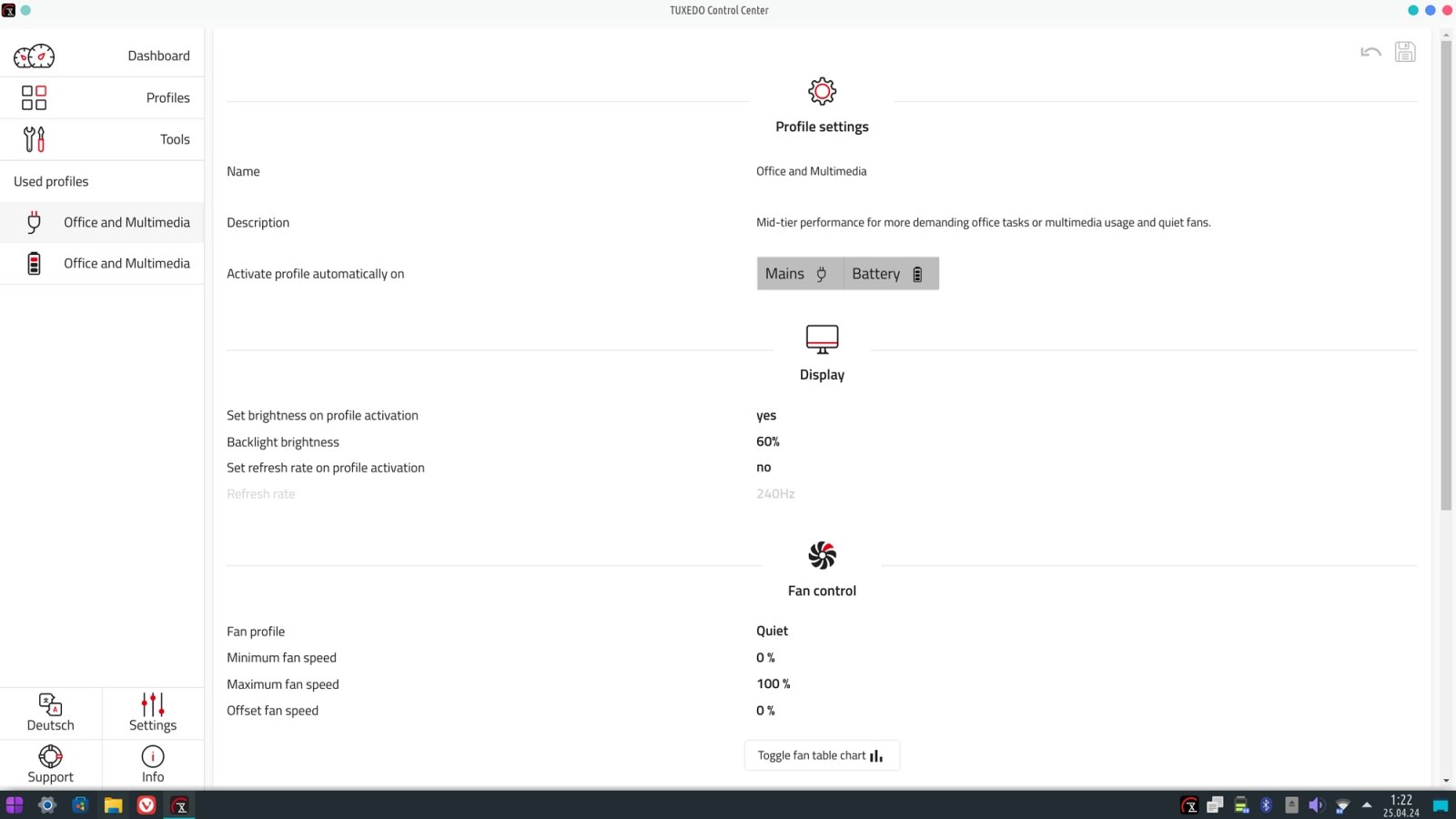The image size is (1456, 819).
Task: Click the Minimum fan speed value '0 %'
Action: tap(765, 658)
